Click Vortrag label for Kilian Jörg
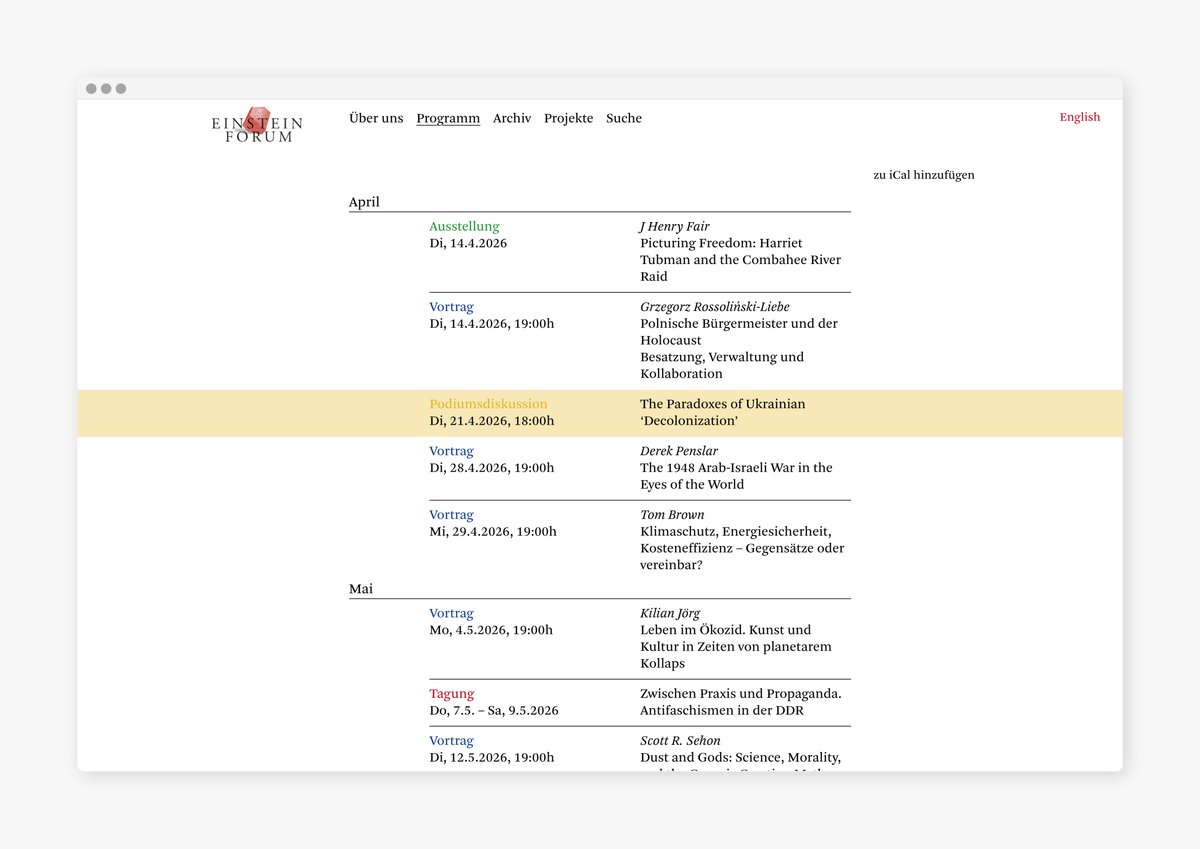Image resolution: width=1200 pixels, height=849 pixels. [451, 613]
